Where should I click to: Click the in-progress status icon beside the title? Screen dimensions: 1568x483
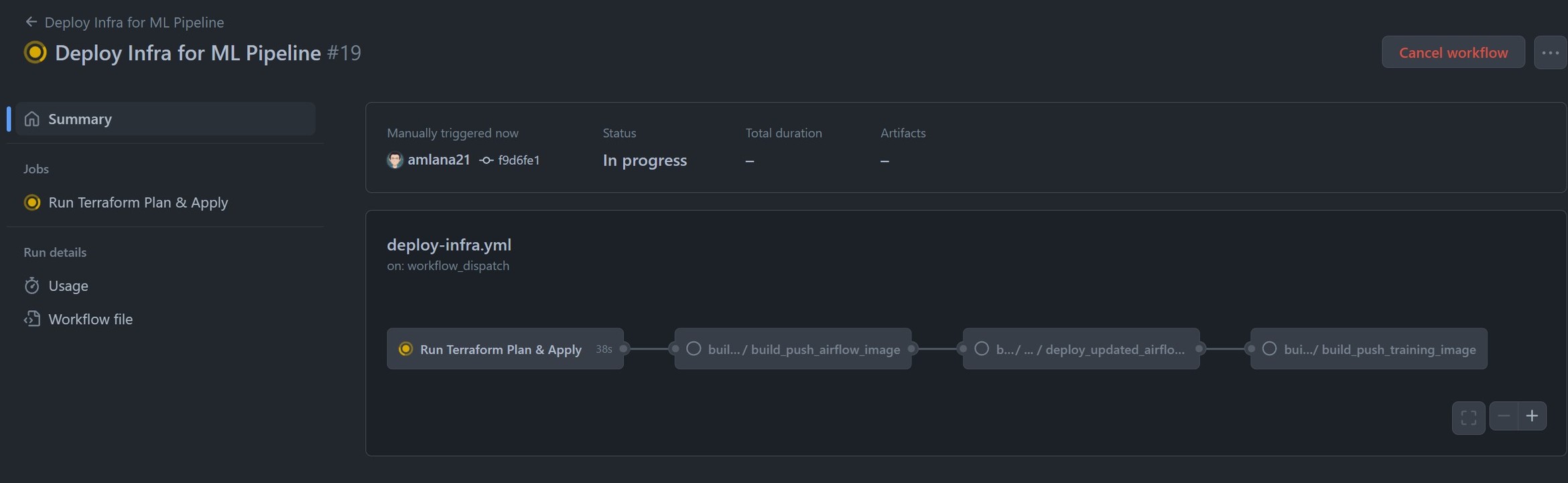point(36,53)
